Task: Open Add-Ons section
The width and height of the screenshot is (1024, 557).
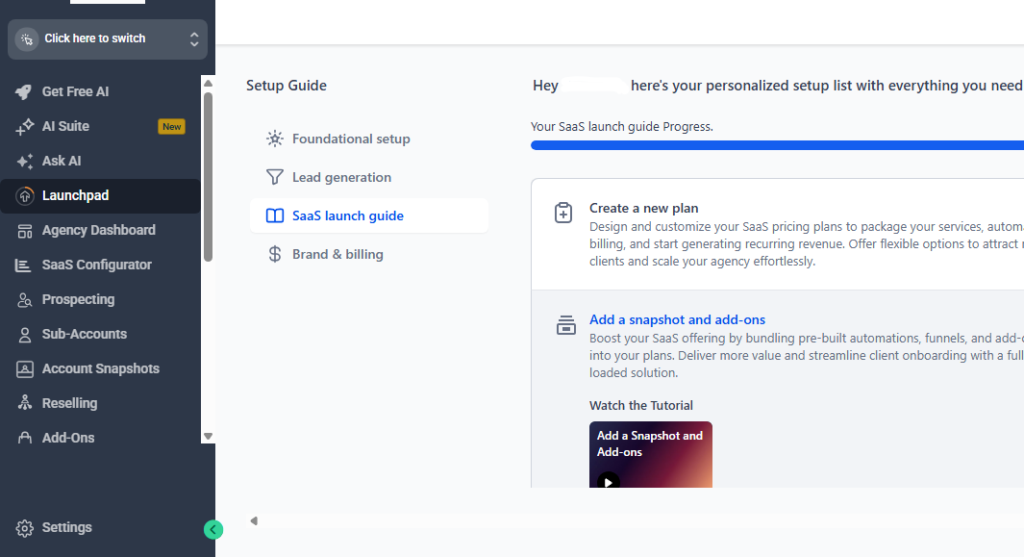Action: [100, 438]
